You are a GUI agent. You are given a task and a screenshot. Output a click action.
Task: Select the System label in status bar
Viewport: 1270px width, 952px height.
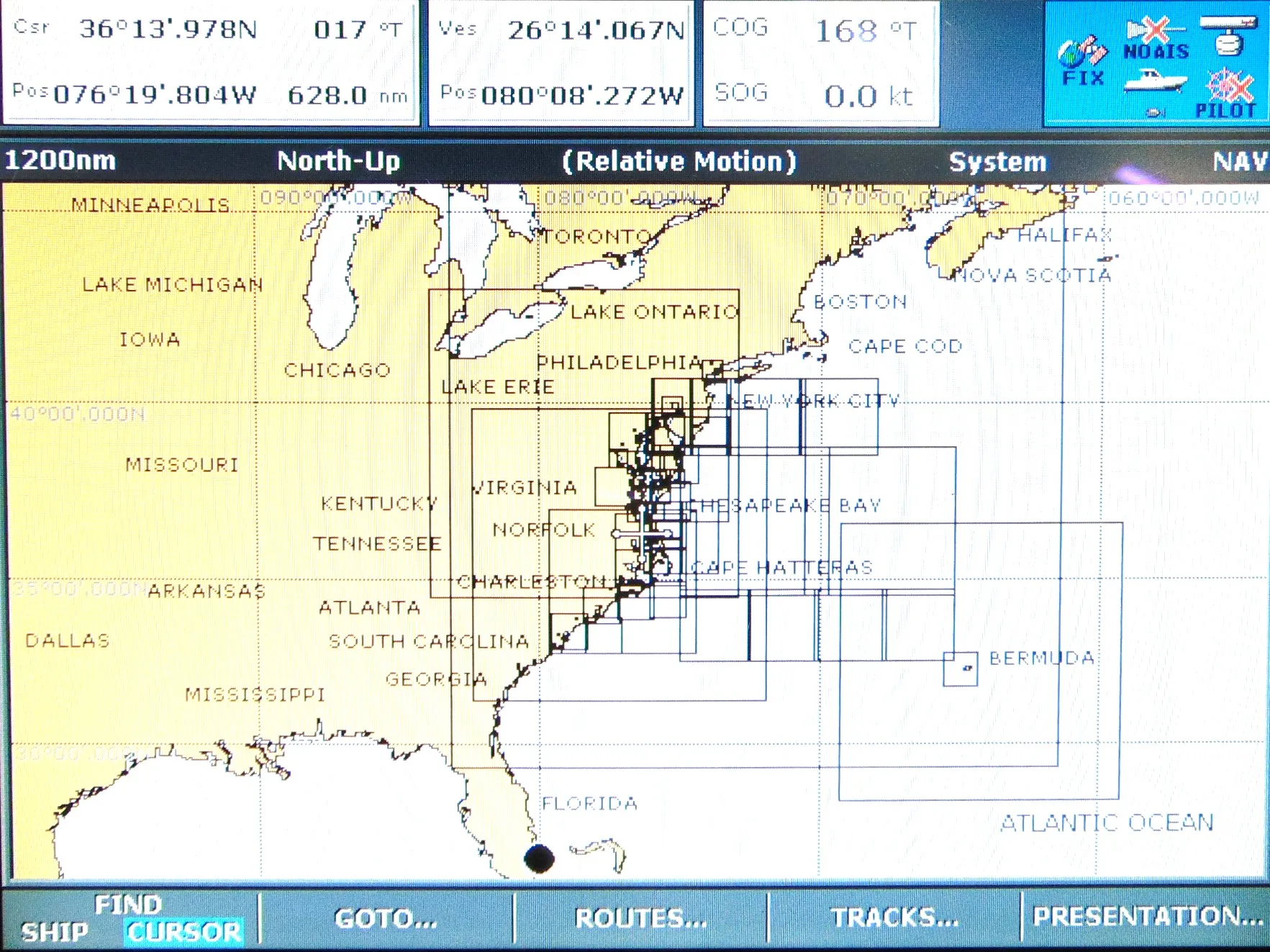997,162
